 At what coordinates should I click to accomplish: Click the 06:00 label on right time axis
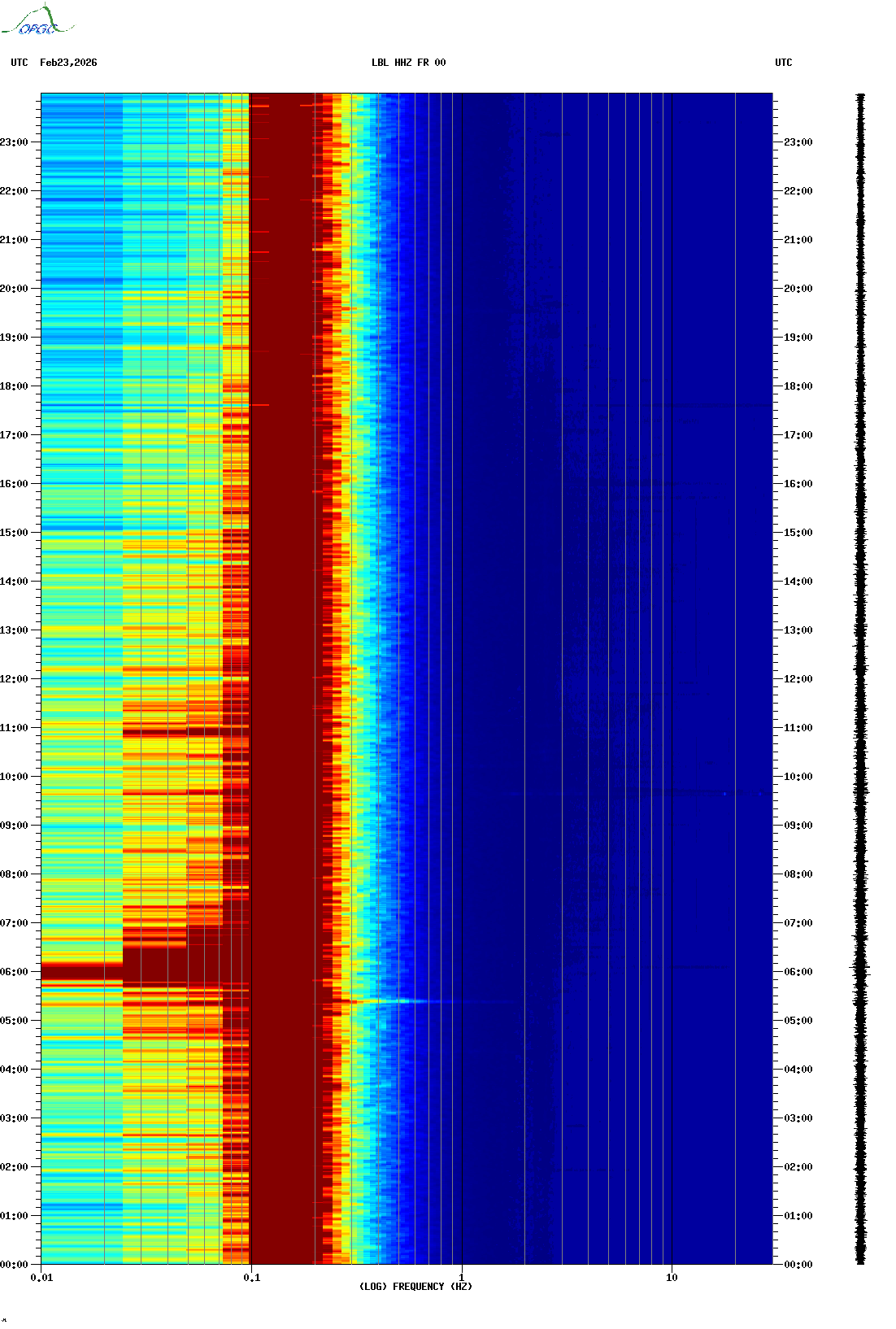point(798,972)
